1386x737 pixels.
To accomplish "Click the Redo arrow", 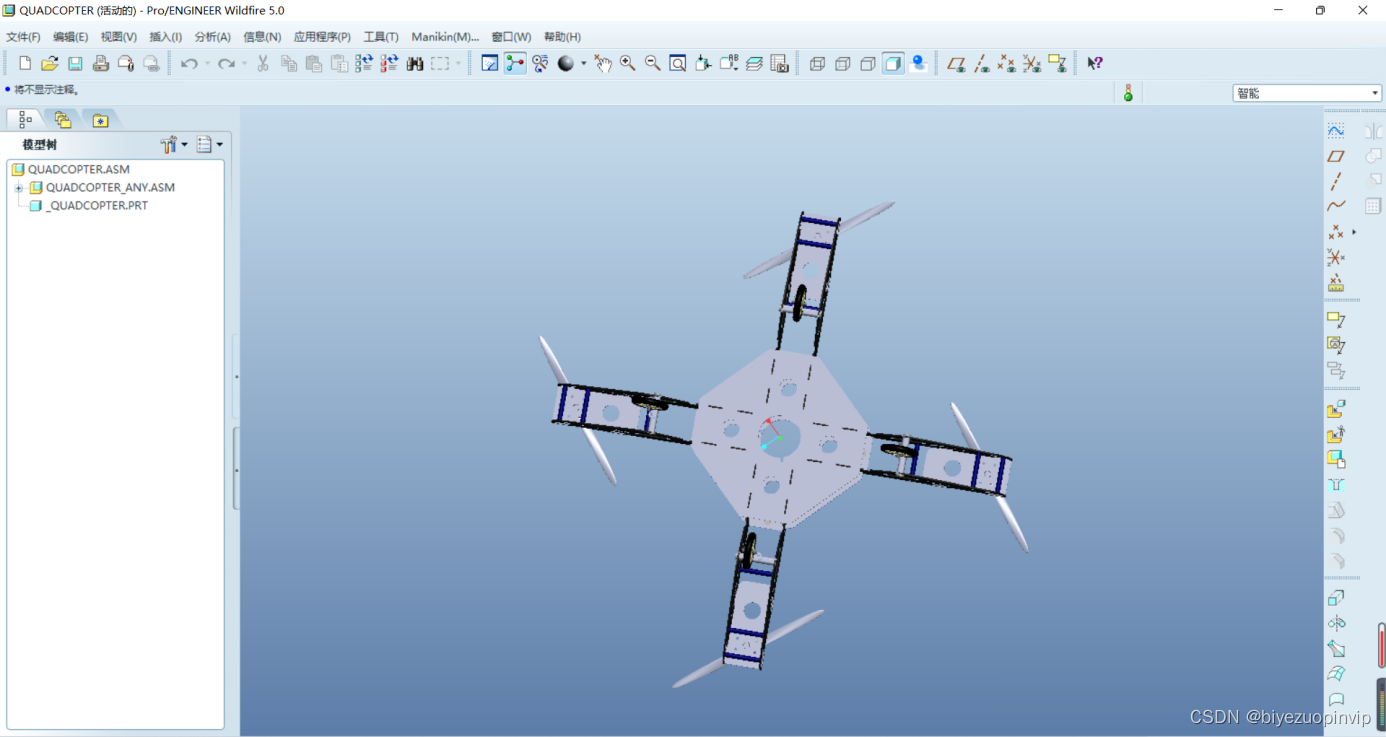I will click(x=226, y=63).
